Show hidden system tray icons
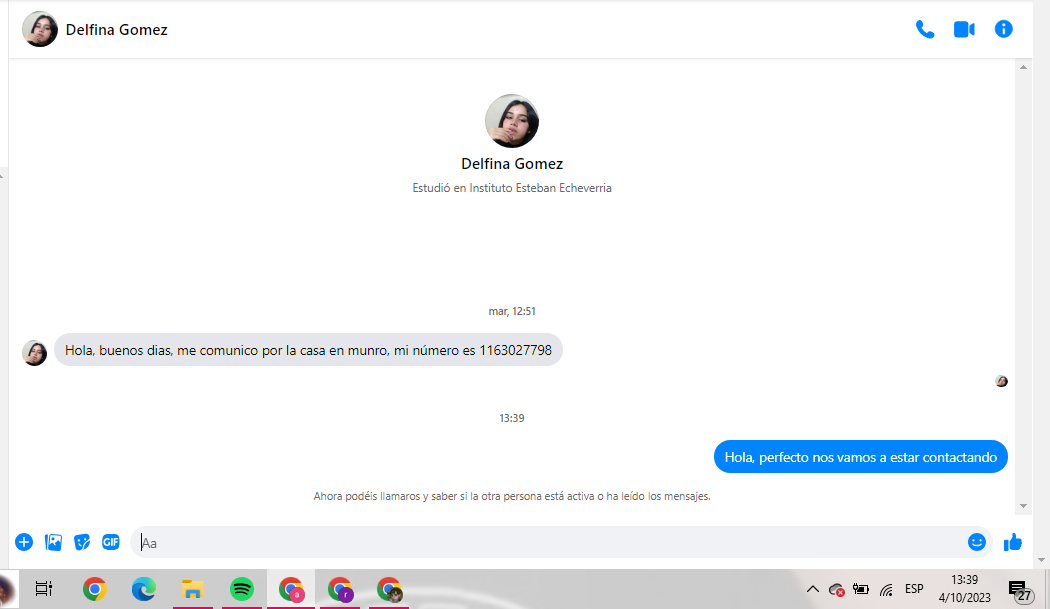 (x=812, y=589)
